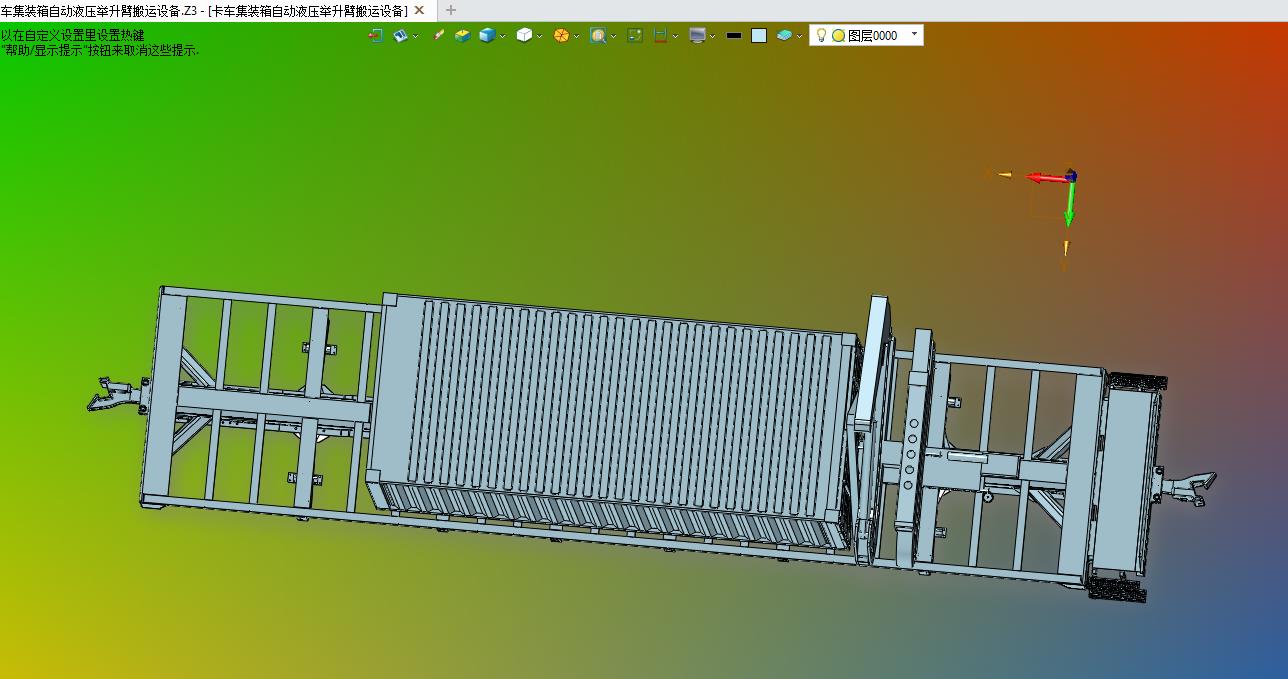Click the black line color swatch

pyautogui.click(x=734, y=36)
